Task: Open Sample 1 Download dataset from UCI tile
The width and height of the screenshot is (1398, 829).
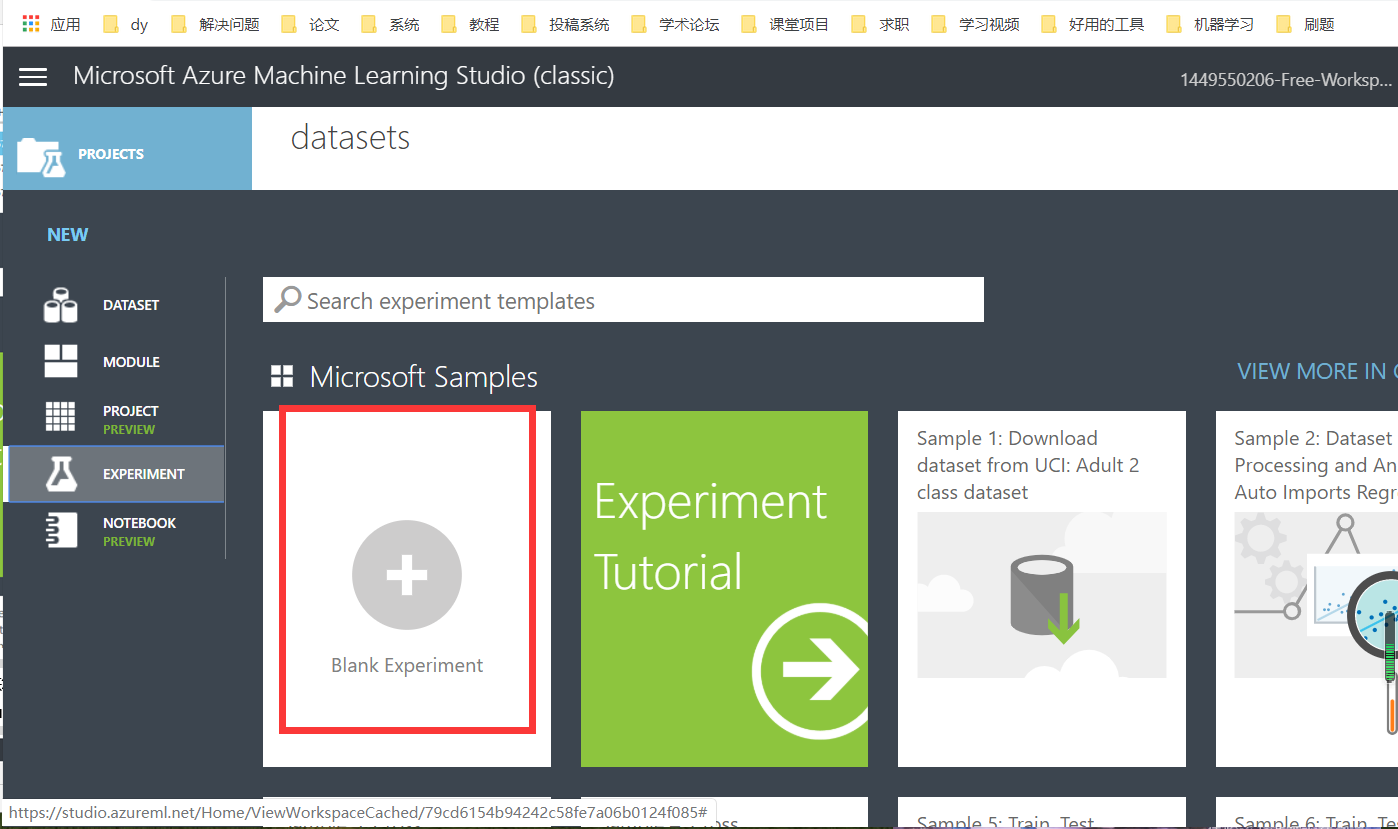Action: (x=1042, y=588)
